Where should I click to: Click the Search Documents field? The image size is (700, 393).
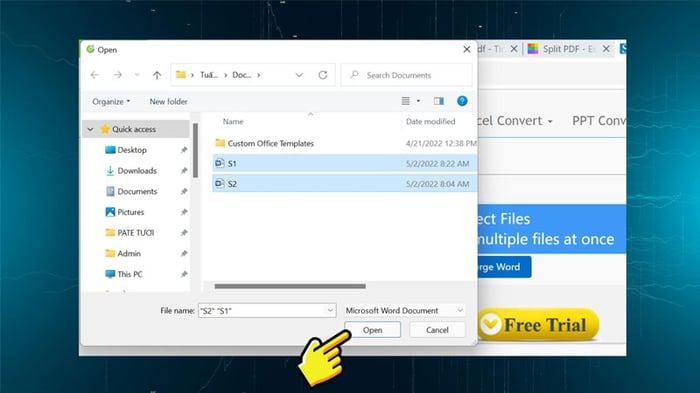tap(406, 75)
